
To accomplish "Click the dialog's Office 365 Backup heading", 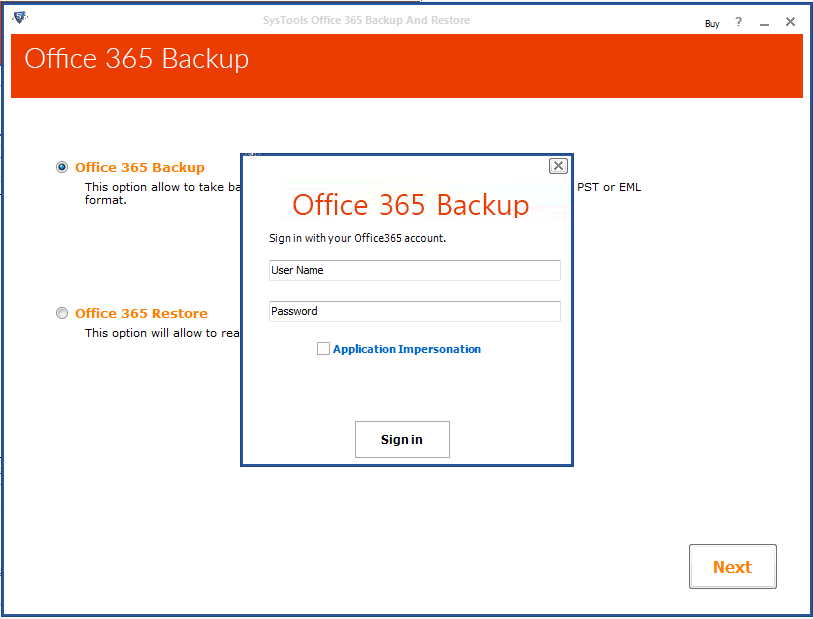I will (x=410, y=205).
